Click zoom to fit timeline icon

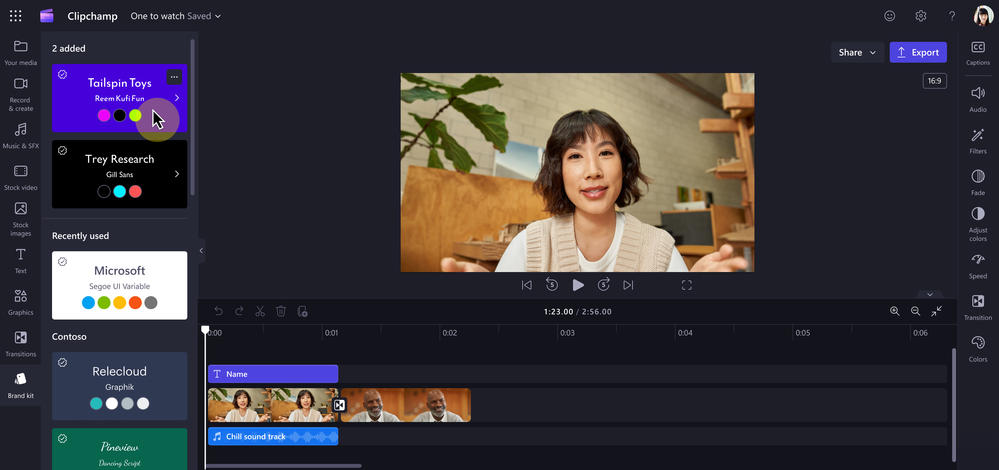pos(937,311)
